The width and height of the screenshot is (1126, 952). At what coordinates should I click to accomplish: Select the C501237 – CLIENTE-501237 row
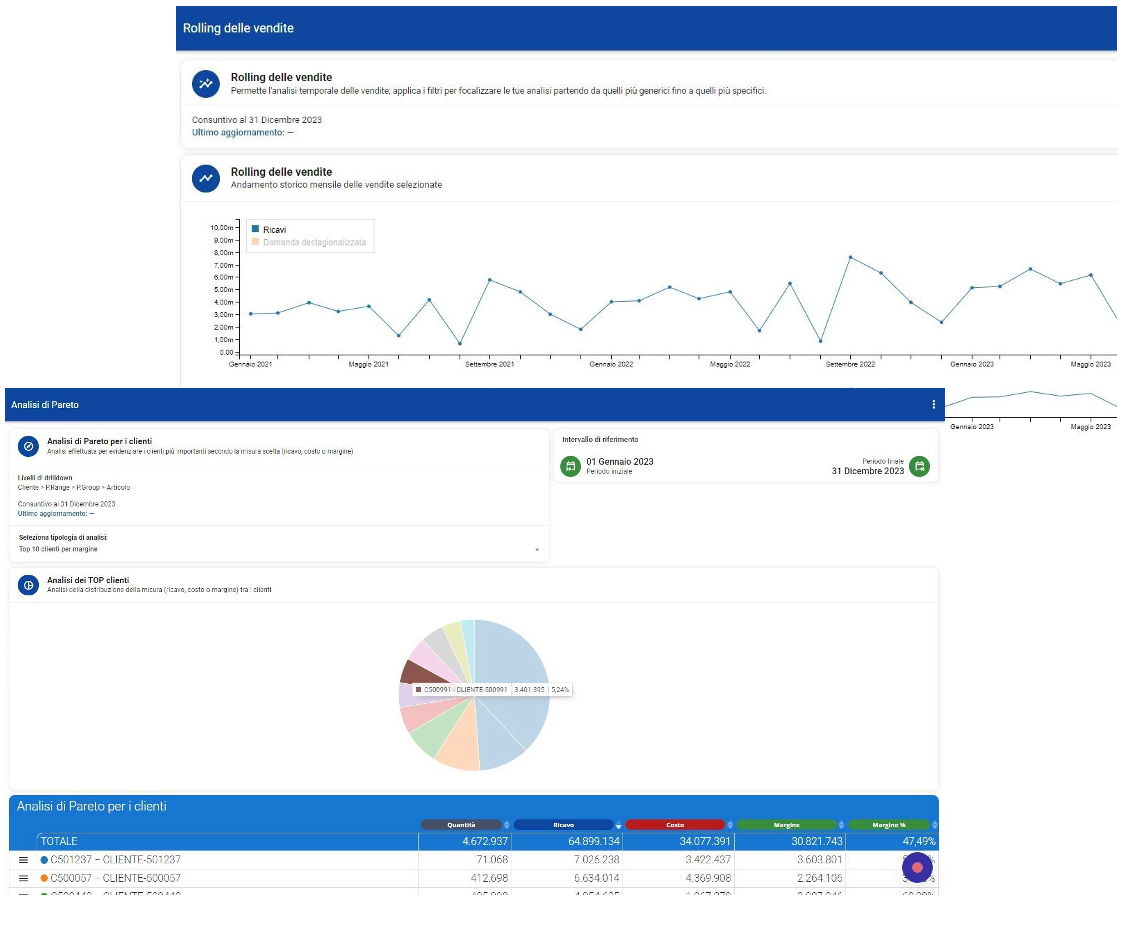pos(474,860)
